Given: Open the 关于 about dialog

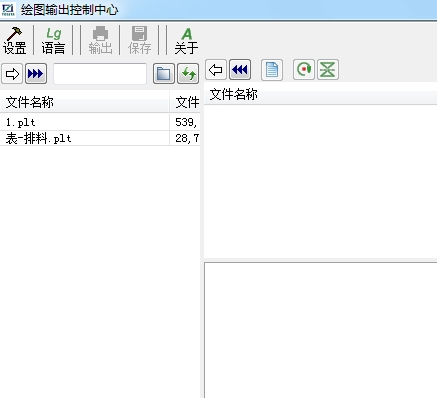Looking at the screenshot, I should click(x=186, y=41).
